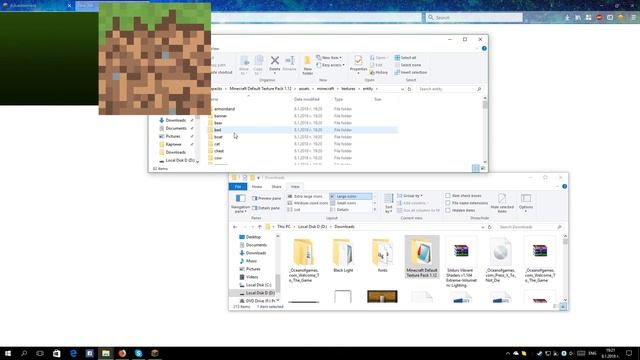640x360 pixels.
Task: Open the Group by dropdown
Action: 410,196
